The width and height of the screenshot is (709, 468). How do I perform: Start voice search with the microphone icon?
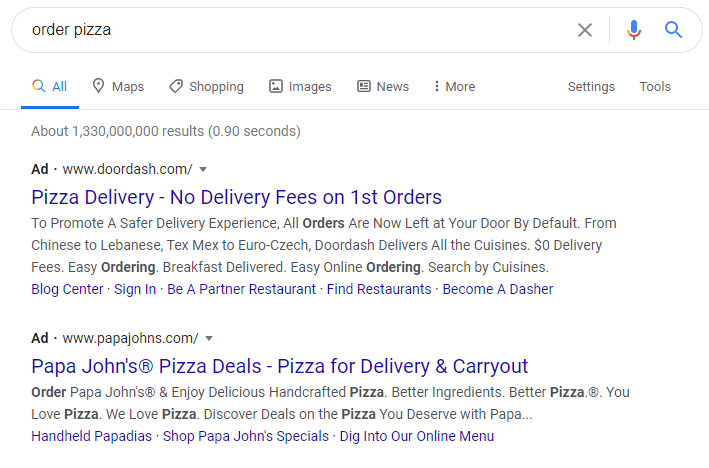[x=633, y=30]
